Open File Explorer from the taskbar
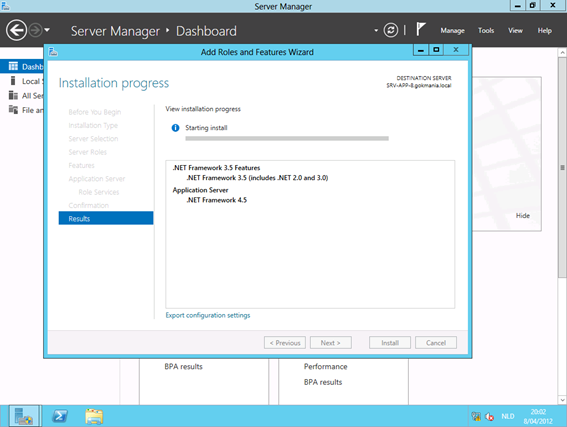 click(94, 416)
